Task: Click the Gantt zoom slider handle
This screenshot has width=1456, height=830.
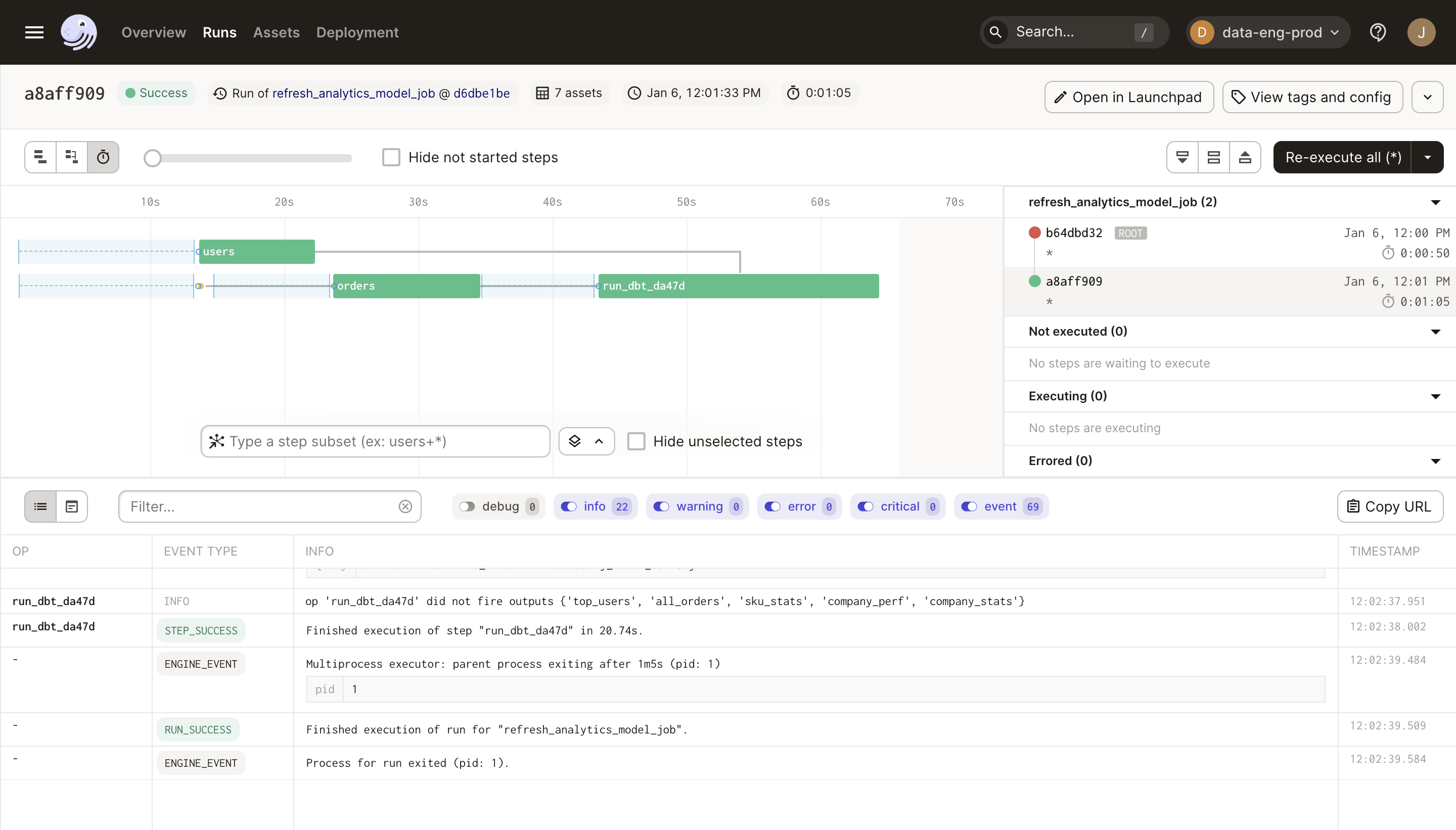Action: [x=152, y=158]
